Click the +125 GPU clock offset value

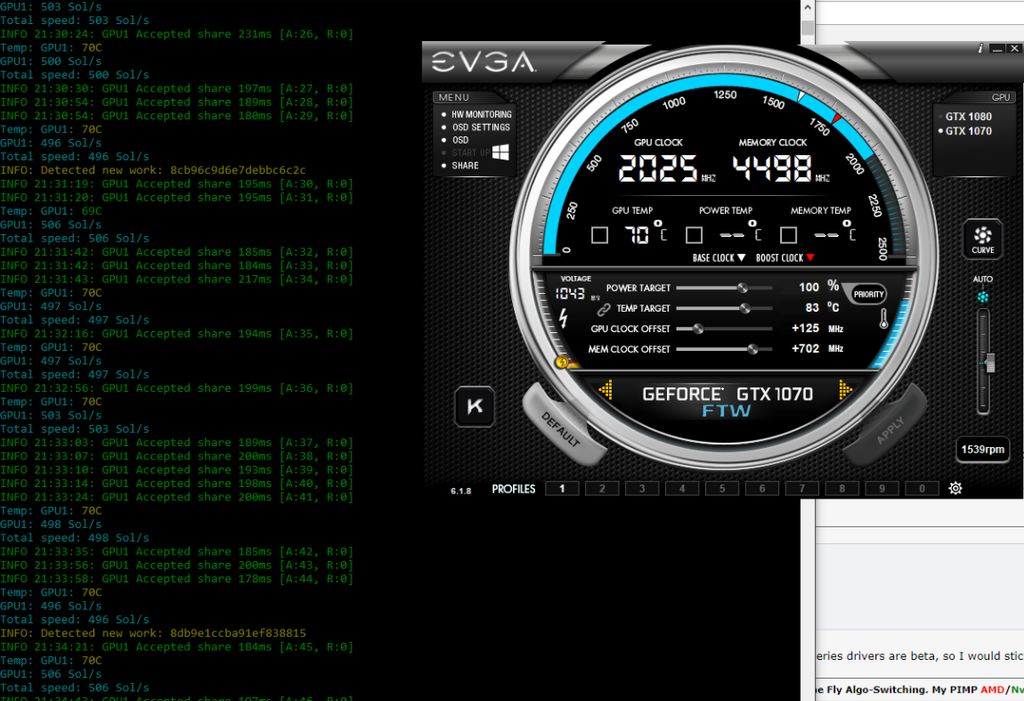(x=805, y=328)
